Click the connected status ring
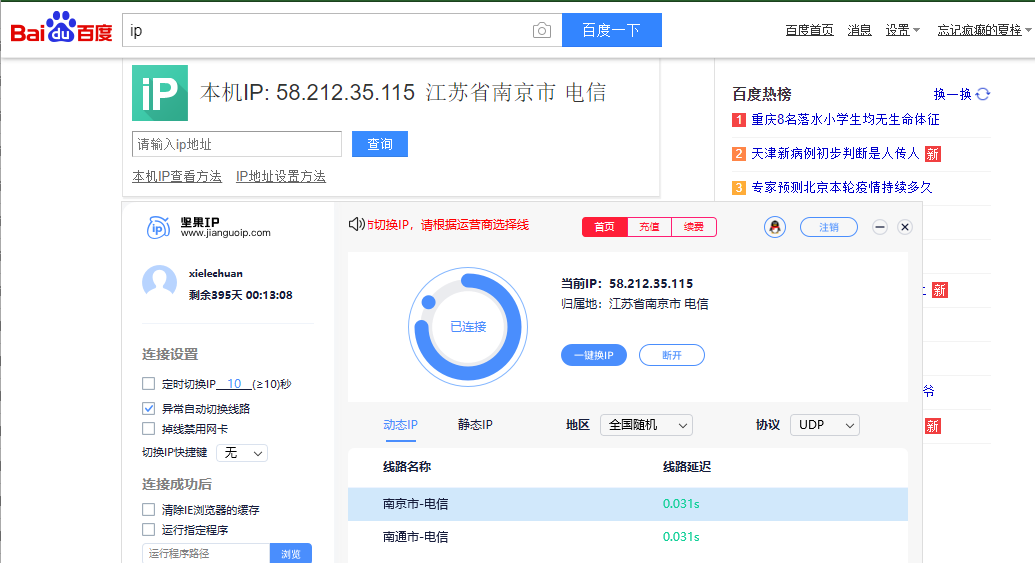1035x563 pixels. (468, 327)
